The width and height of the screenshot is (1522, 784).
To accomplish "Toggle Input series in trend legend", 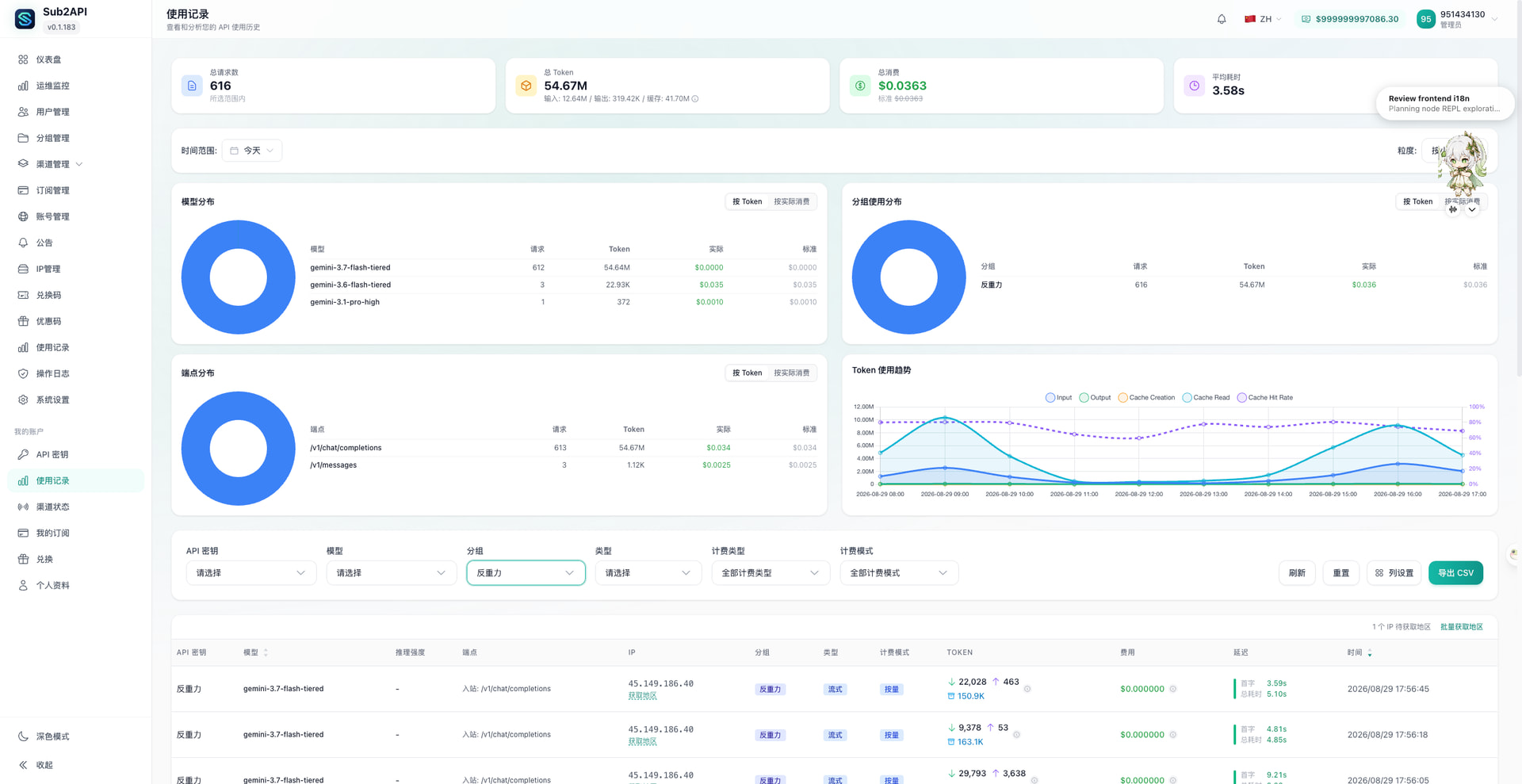I will point(1059,398).
